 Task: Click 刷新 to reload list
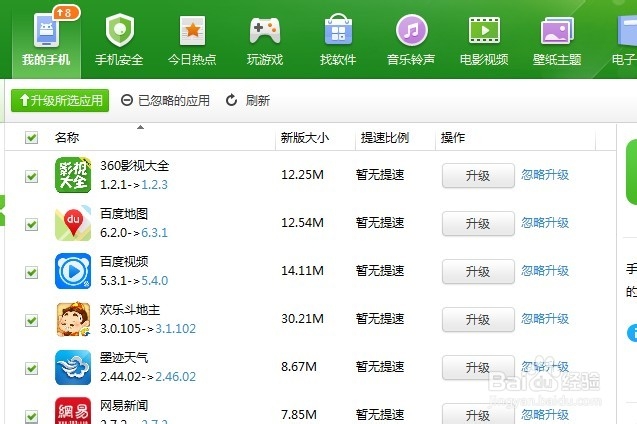click(248, 100)
